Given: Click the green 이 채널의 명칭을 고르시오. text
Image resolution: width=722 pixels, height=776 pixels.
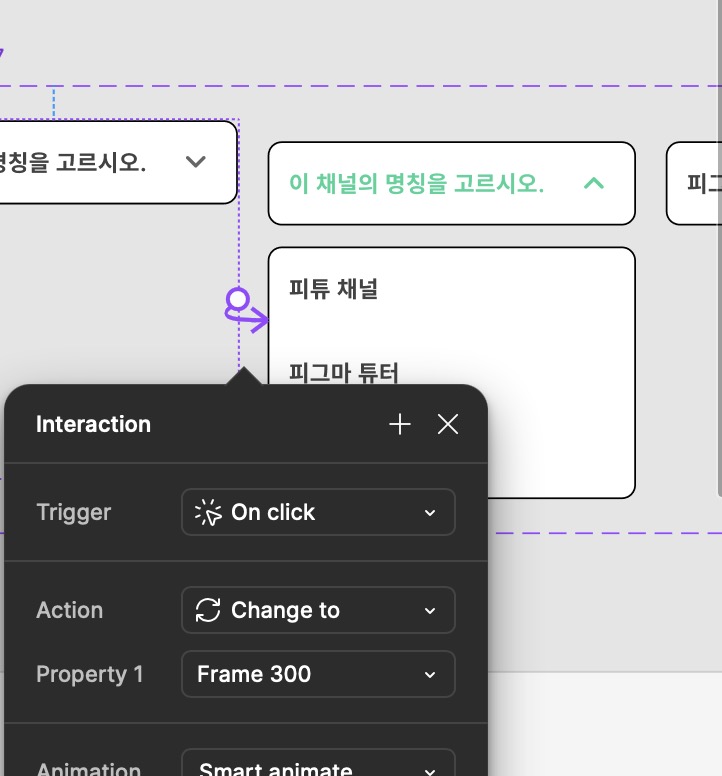Looking at the screenshot, I should tap(416, 184).
